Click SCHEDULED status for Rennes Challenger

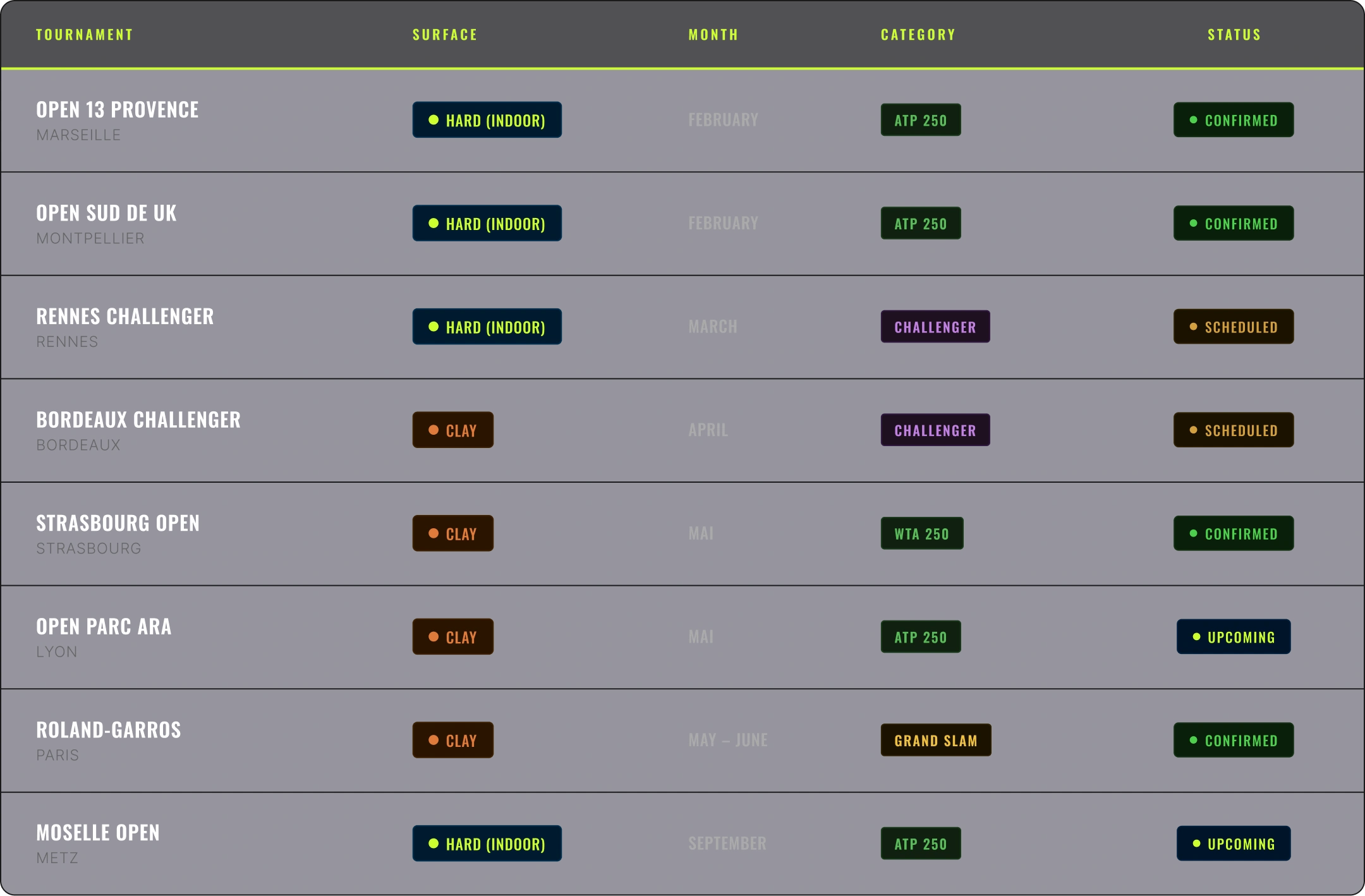(1234, 327)
